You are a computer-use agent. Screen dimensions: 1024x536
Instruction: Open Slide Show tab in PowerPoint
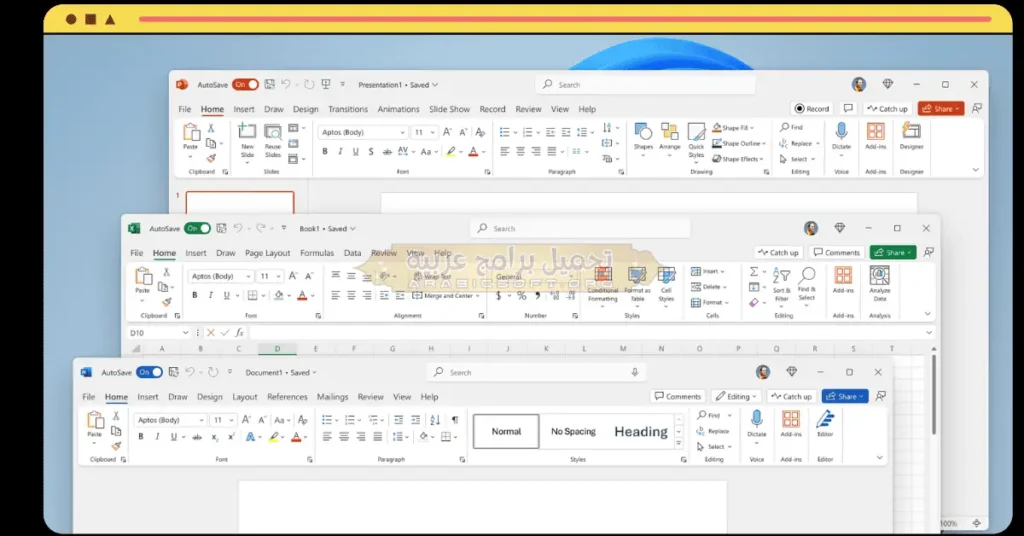point(449,109)
